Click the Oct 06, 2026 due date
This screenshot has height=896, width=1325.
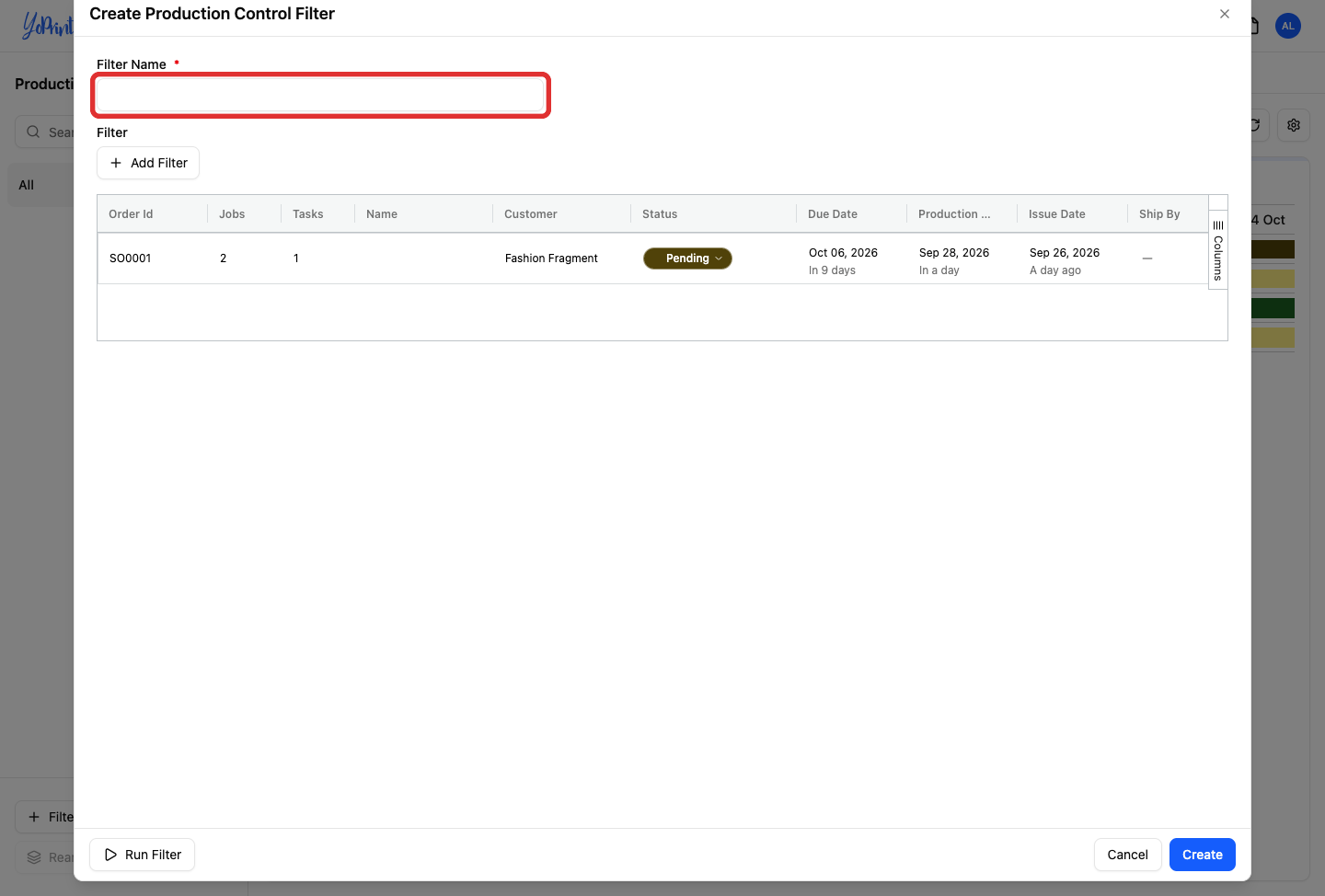(x=843, y=253)
